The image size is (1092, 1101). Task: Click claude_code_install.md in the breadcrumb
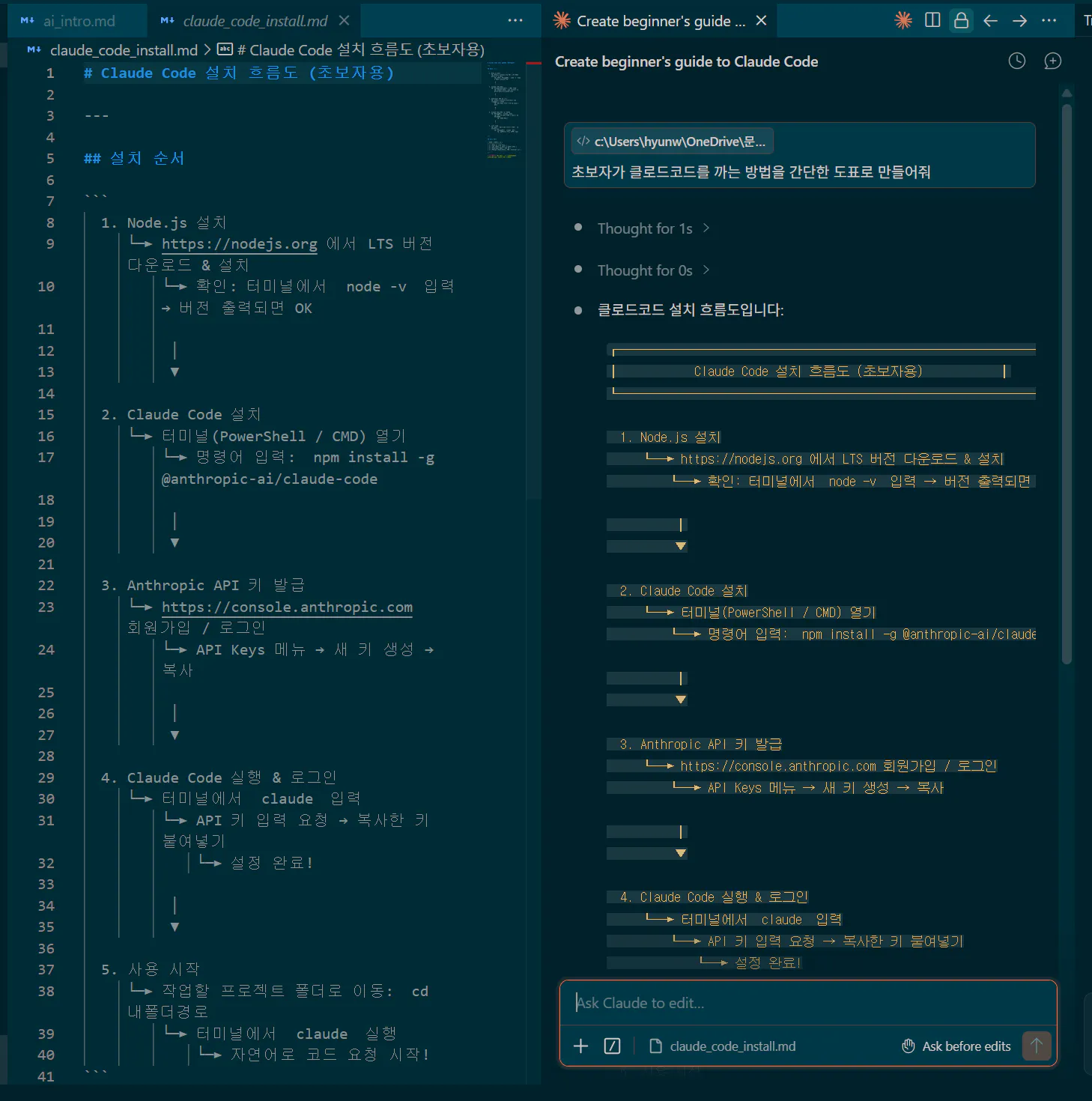124,50
